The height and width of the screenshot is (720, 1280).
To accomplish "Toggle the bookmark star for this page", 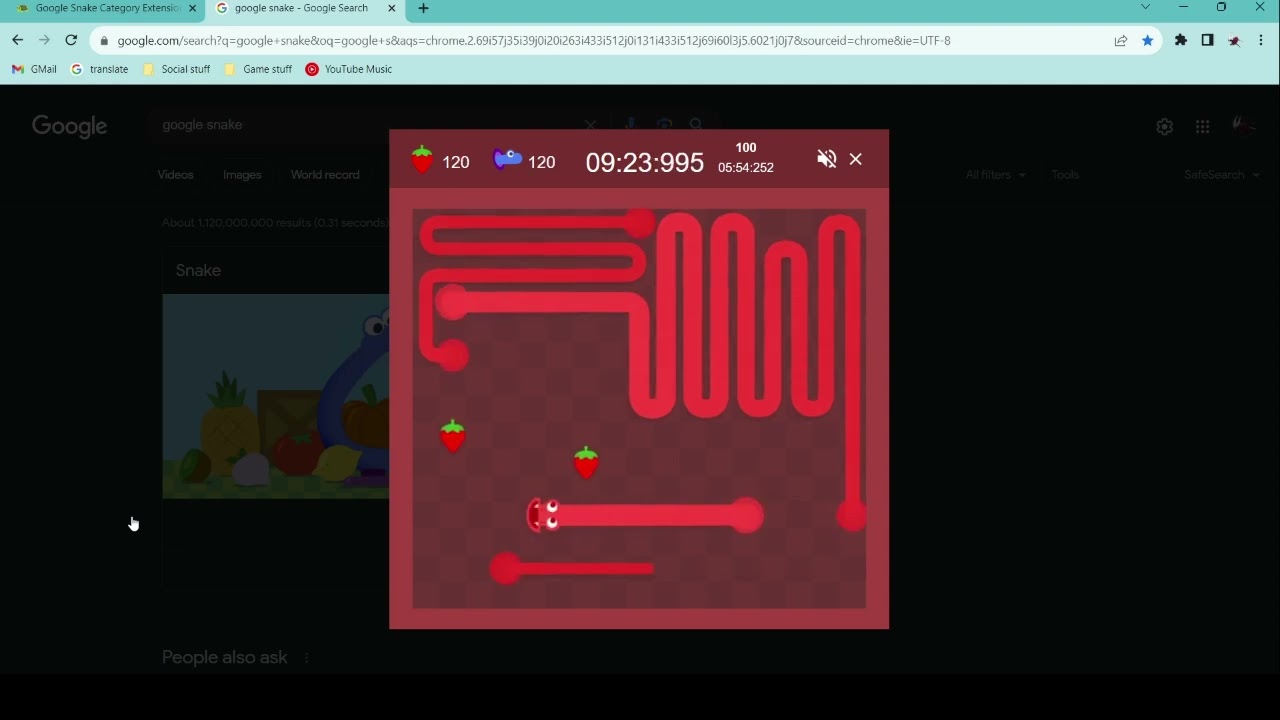I will [1148, 41].
